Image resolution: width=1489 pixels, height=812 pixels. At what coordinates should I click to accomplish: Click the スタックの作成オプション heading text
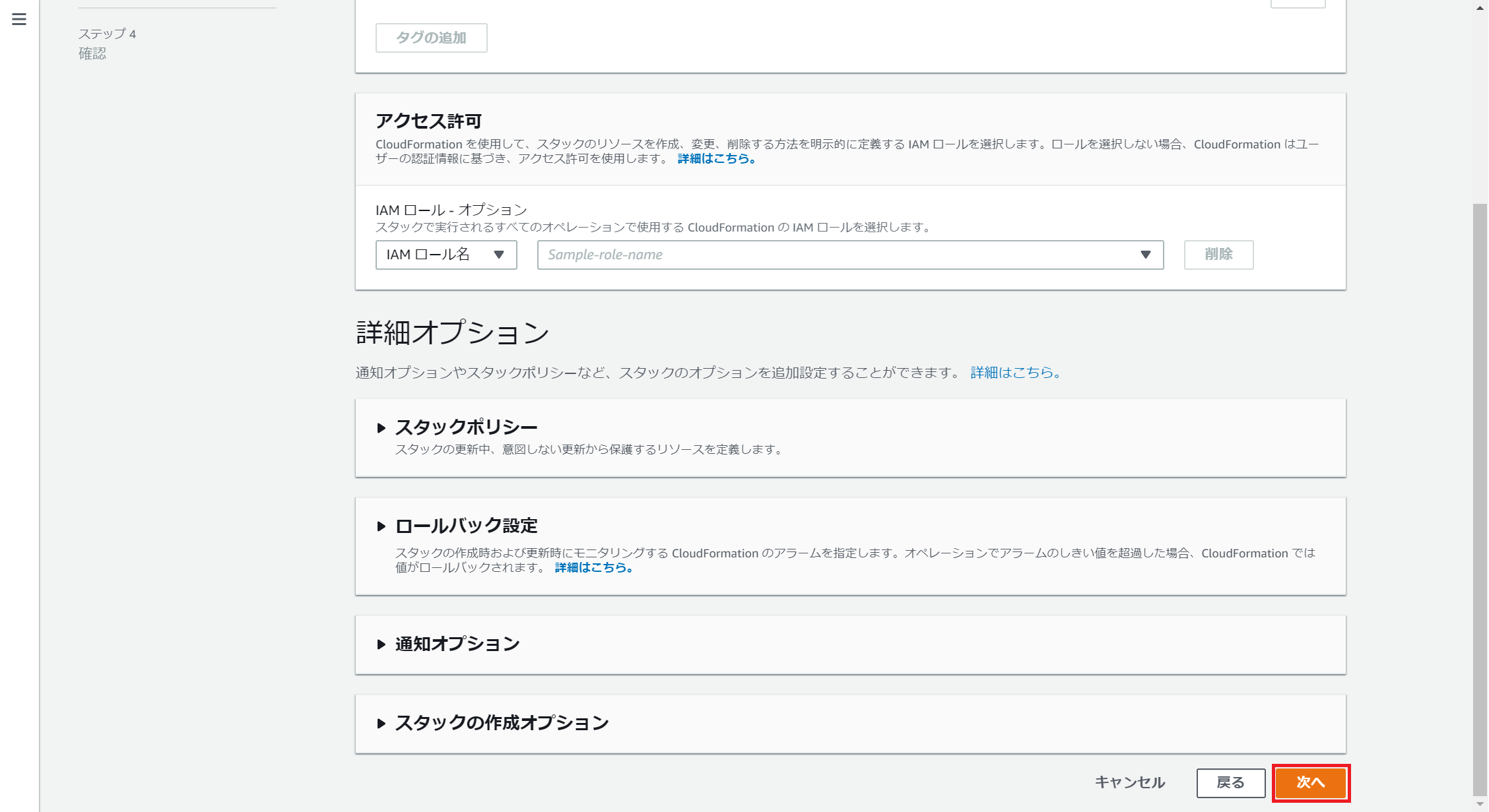(x=502, y=723)
